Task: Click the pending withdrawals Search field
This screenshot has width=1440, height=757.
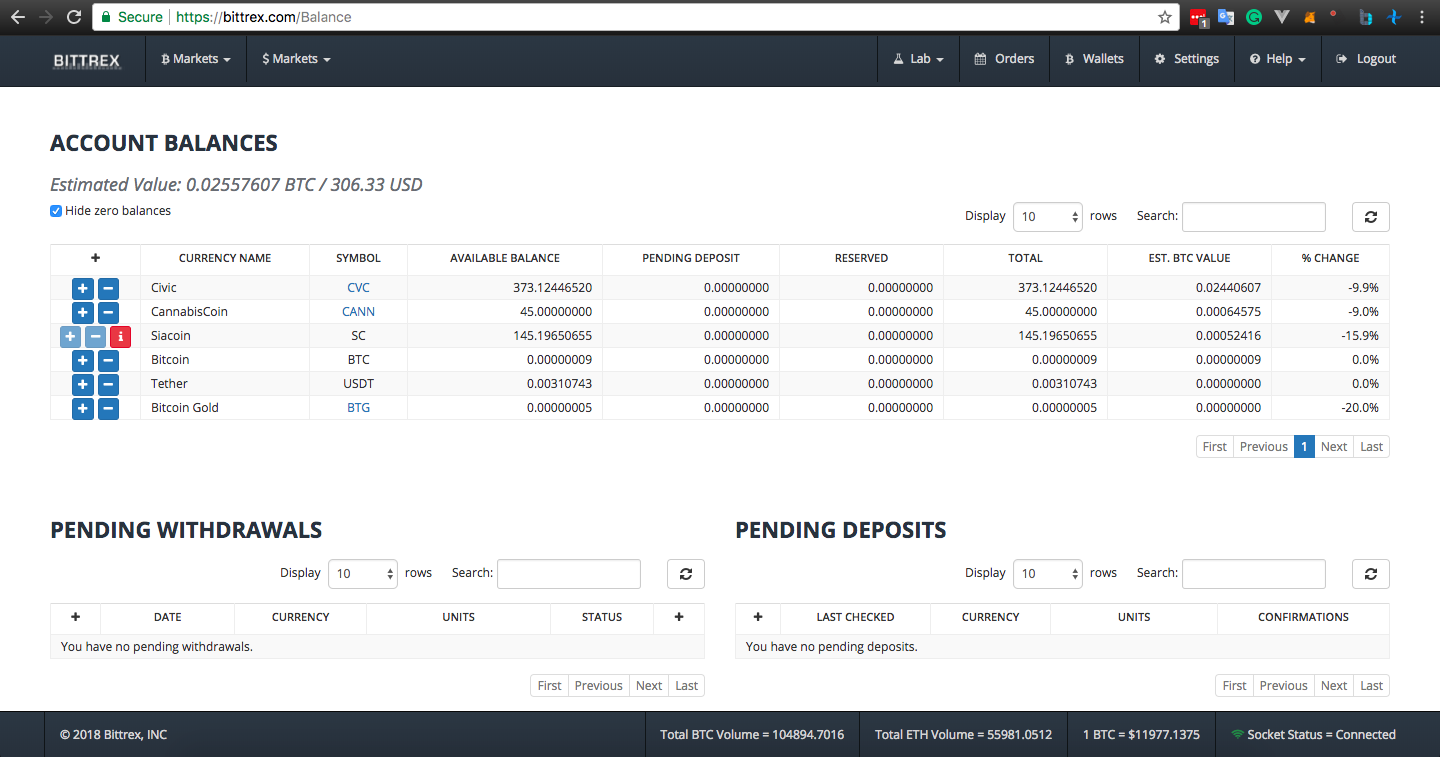Action: point(569,573)
